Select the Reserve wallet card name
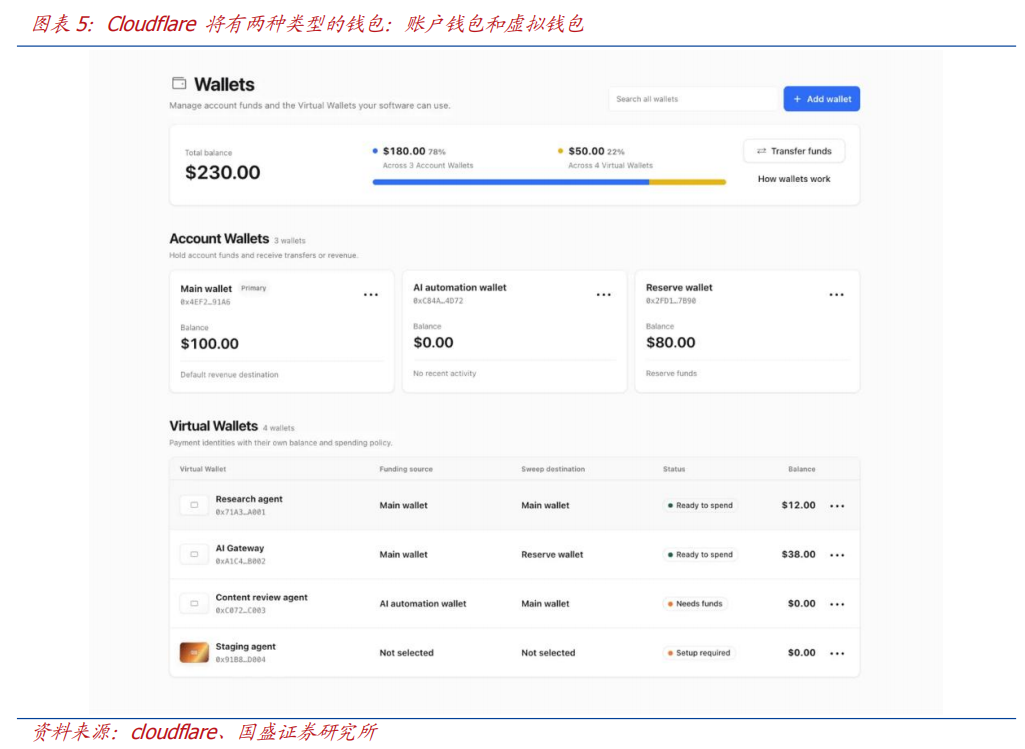1025x749 pixels. (x=679, y=287)
